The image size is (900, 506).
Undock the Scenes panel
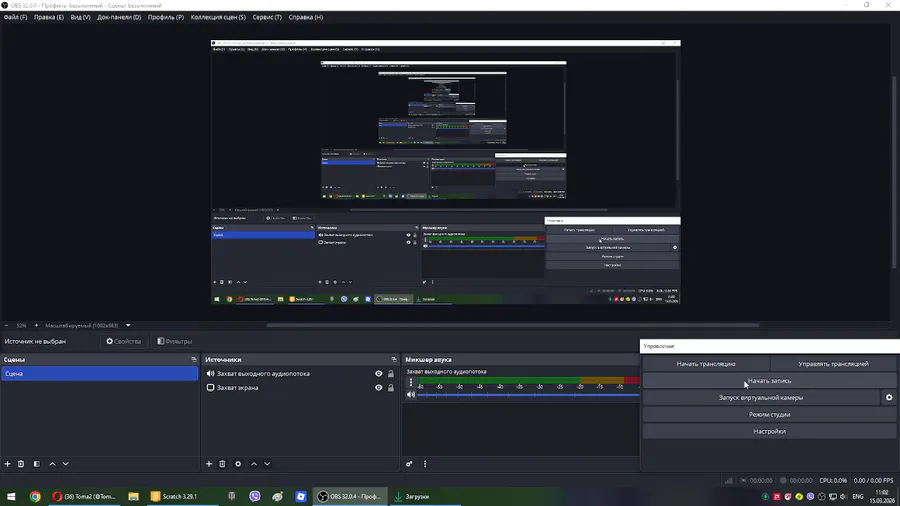(x=194, y=360)
